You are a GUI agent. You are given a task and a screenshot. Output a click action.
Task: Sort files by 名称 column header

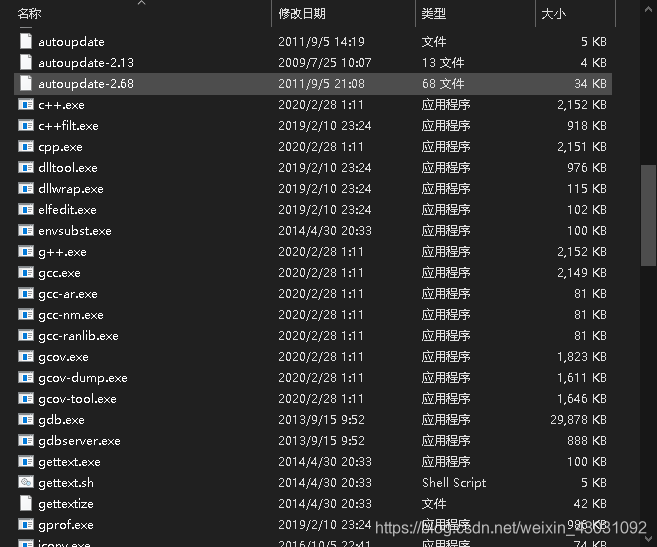pos(29,13)
